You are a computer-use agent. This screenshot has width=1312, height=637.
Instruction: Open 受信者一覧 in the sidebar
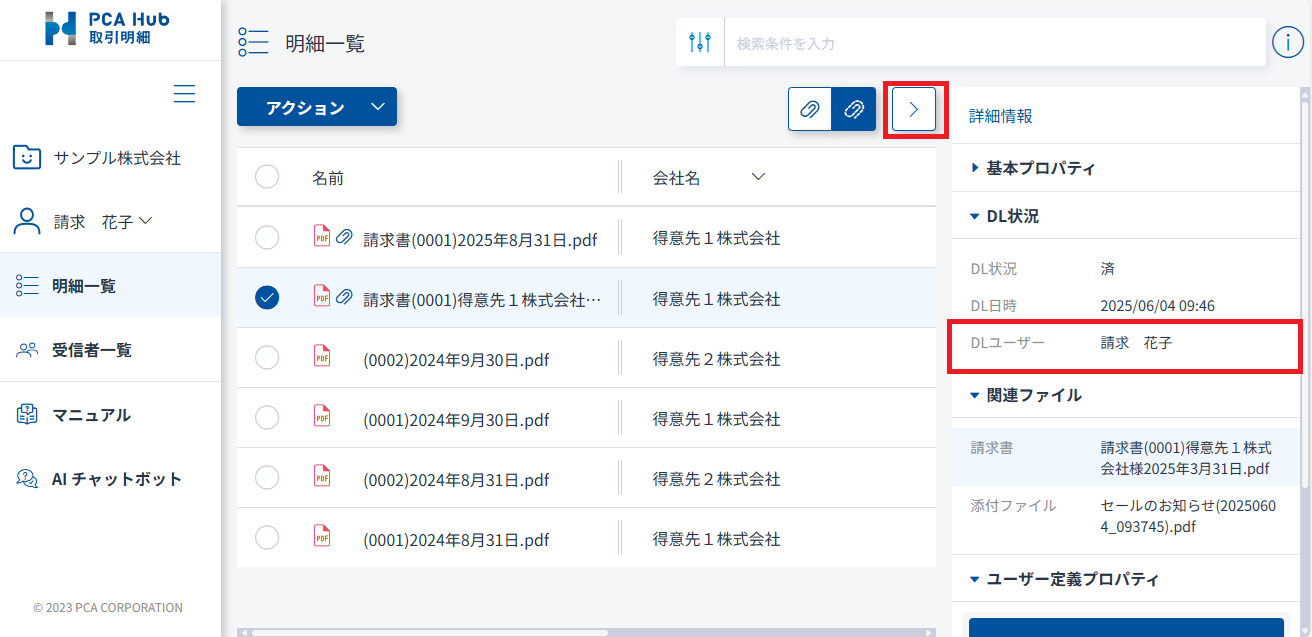click(91, 350)
